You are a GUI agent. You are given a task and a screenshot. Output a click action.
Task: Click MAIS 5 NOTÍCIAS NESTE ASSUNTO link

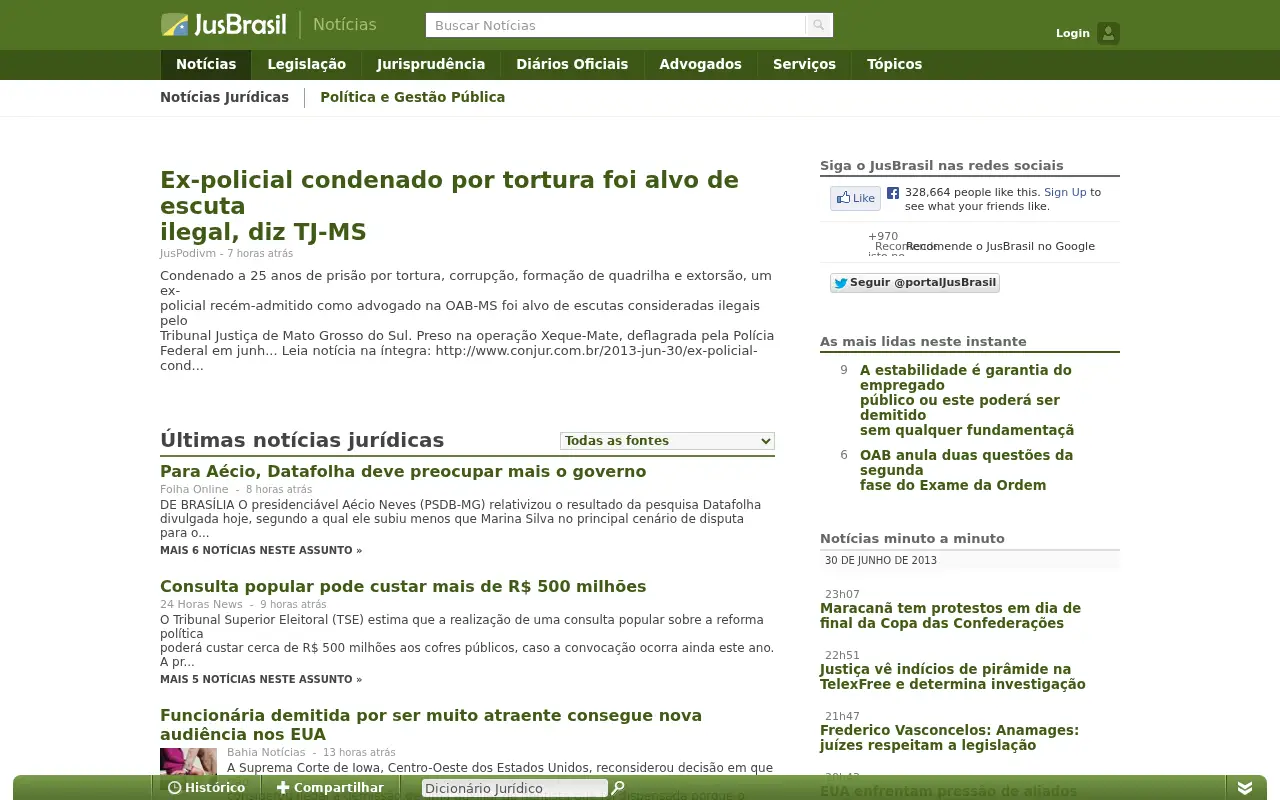261,680
